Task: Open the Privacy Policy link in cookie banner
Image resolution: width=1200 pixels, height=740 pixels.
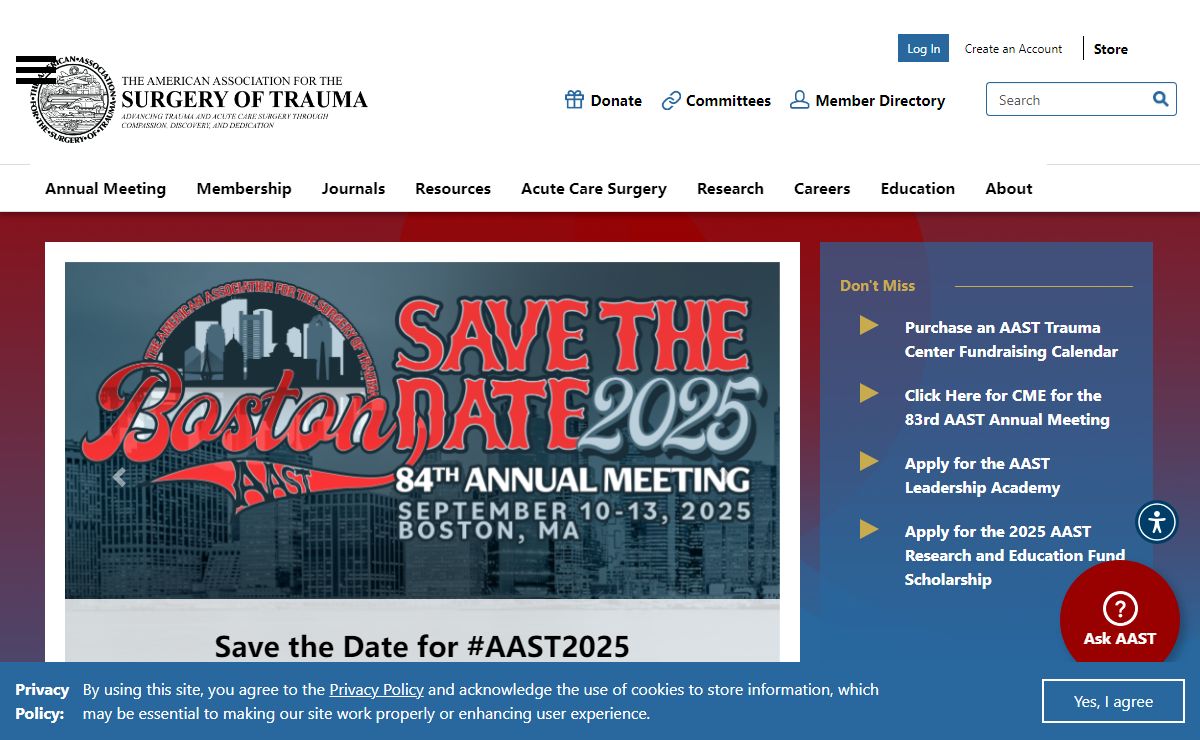Action: pos(377,689)
